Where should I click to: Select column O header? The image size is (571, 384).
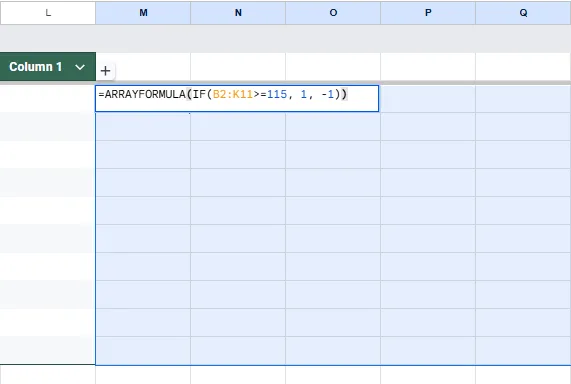pyautogui.click(x=333, y=13)
